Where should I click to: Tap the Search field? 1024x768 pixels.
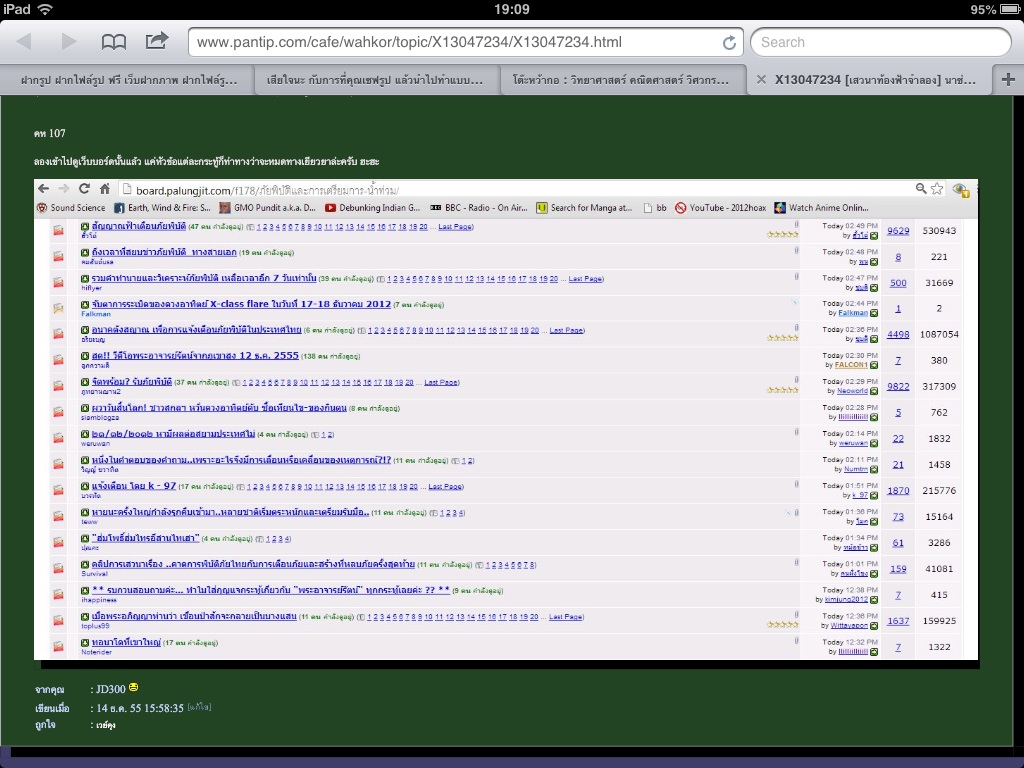pos(880,42)
